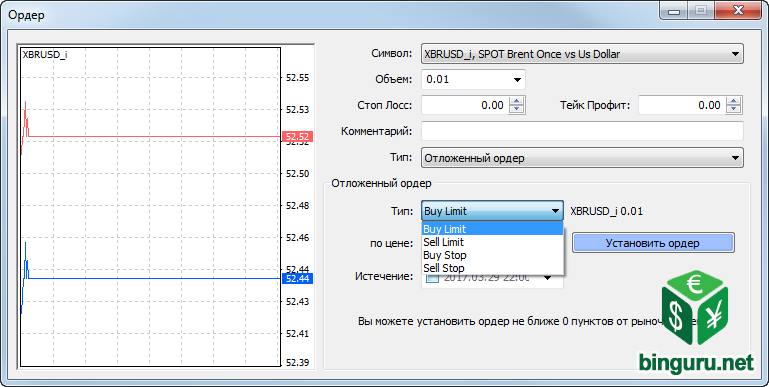Focus the Стоп Лосс value field

pos(465,105)
